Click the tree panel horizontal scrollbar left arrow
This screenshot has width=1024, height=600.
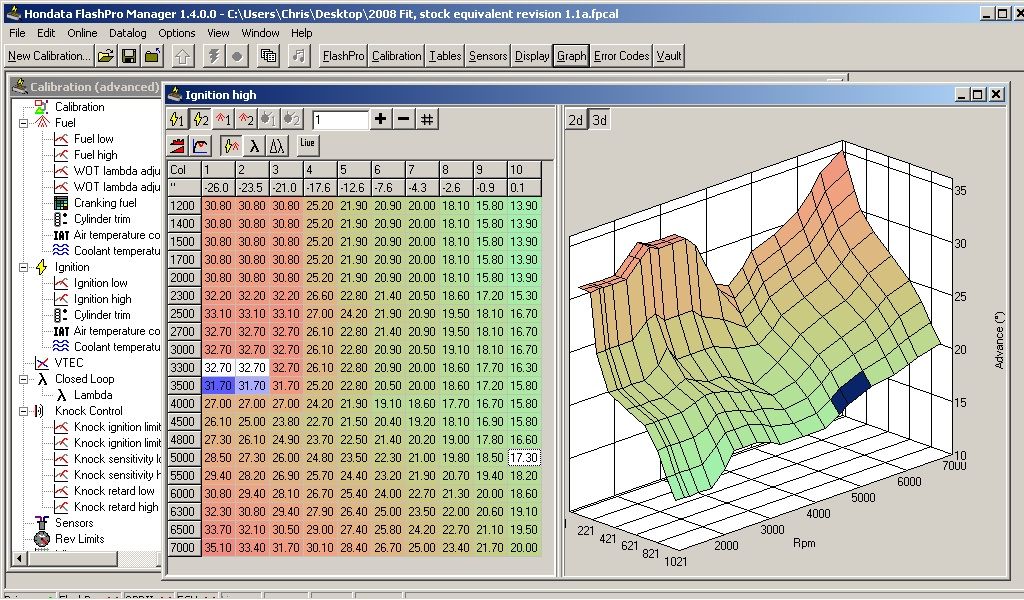19,558
